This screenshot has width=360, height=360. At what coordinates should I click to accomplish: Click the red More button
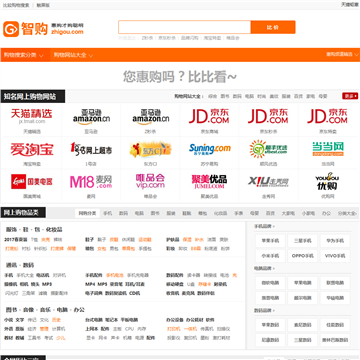350,96
